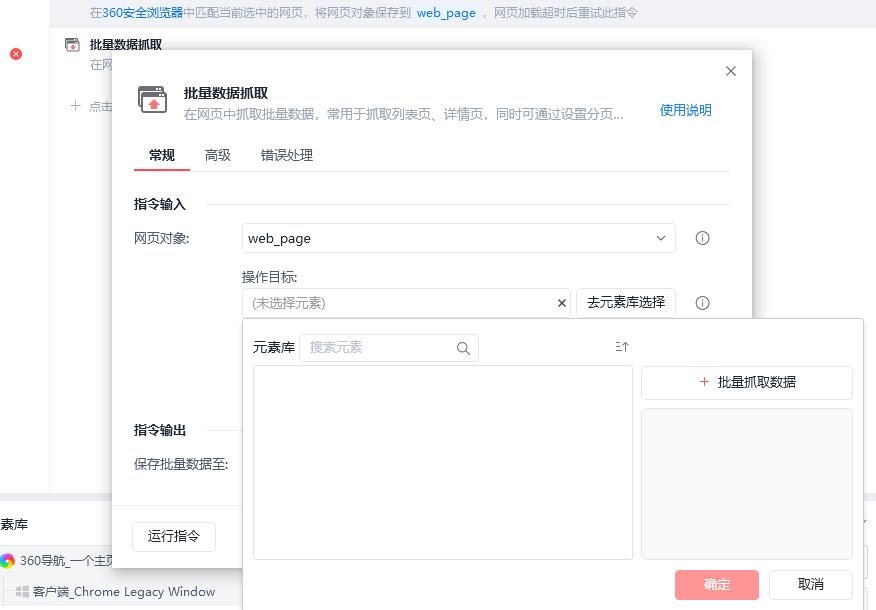The height and width of the screenshot is (610, 876).
Task: Open the 使用说明 help link
Action: click(x=685, y=110)
